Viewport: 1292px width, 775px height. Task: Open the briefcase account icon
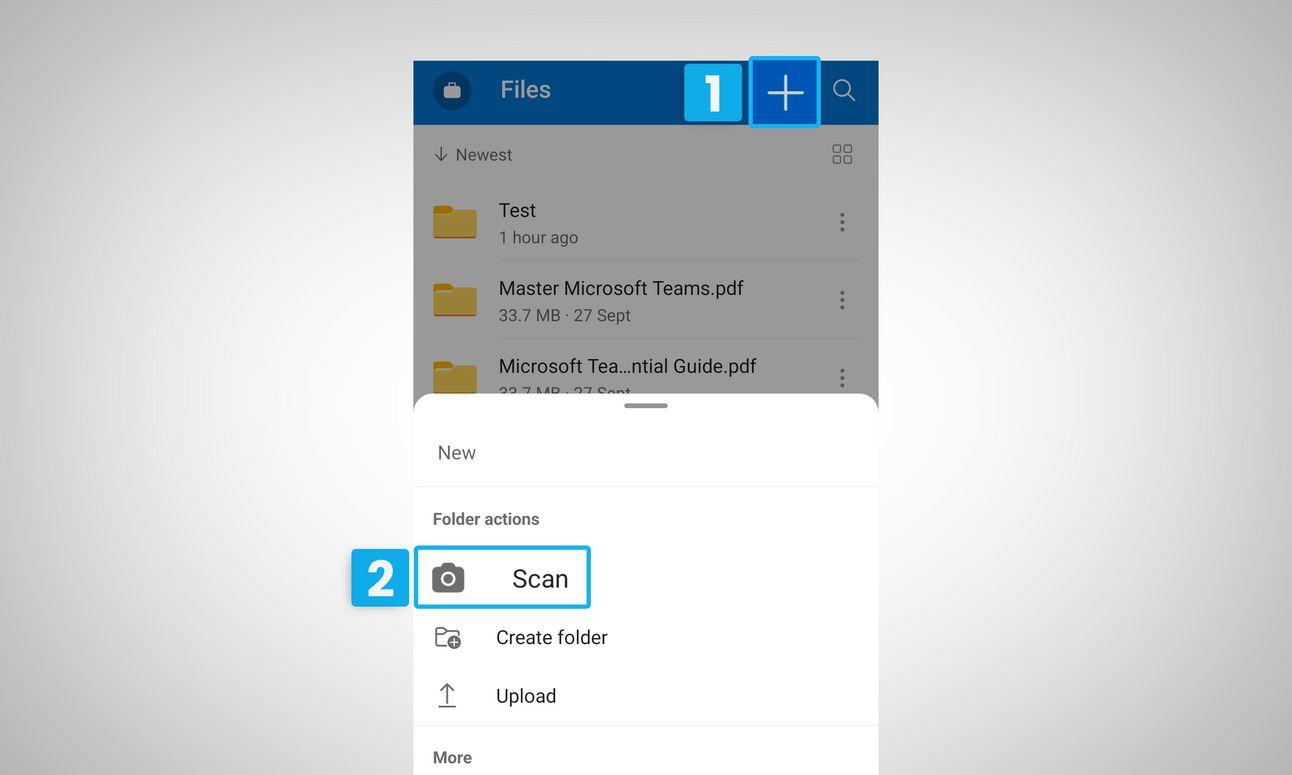coord(452,91)
